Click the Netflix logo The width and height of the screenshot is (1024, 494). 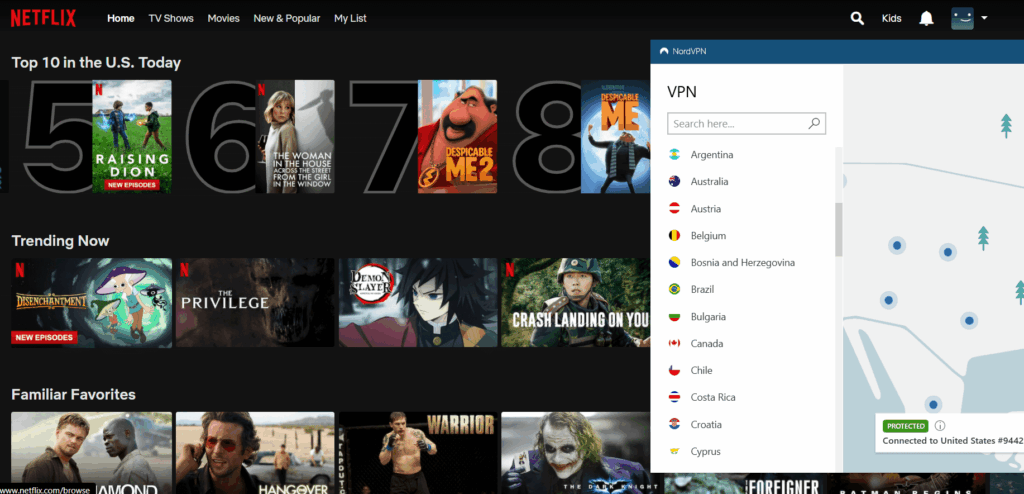click(x=48, y=18)
